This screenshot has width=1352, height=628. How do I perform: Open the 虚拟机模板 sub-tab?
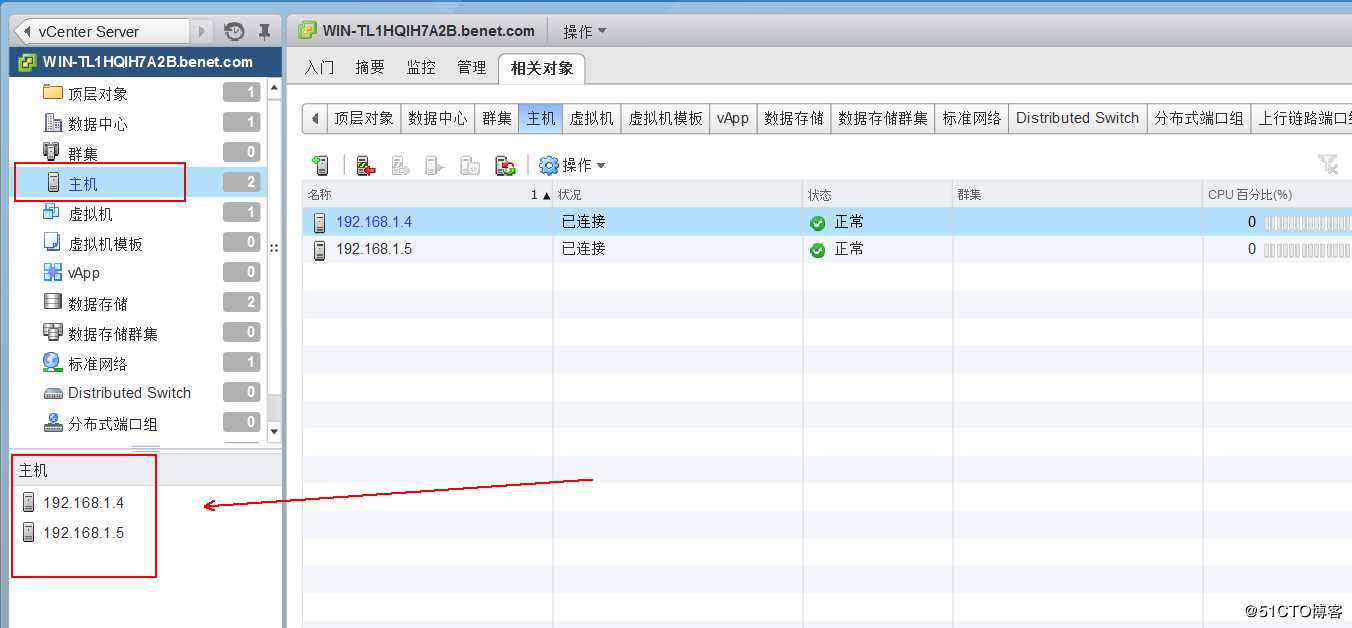[x=666, y=118]
